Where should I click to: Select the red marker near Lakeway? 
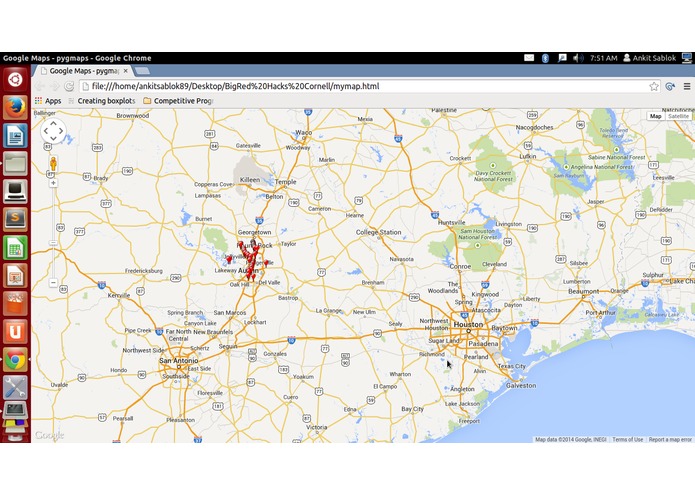[x=229, y=260]
